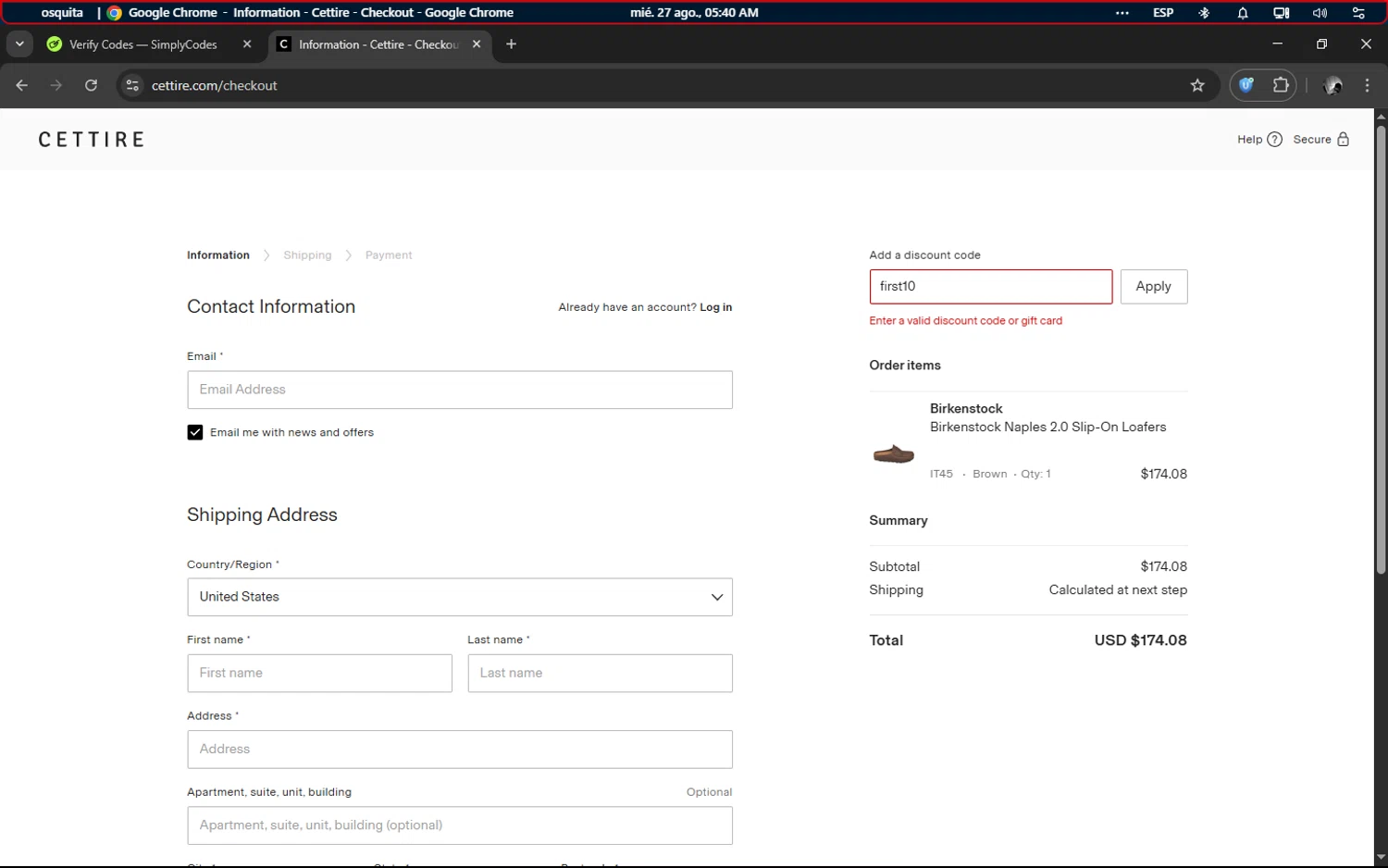Open a new browser tab

[511, 44]
